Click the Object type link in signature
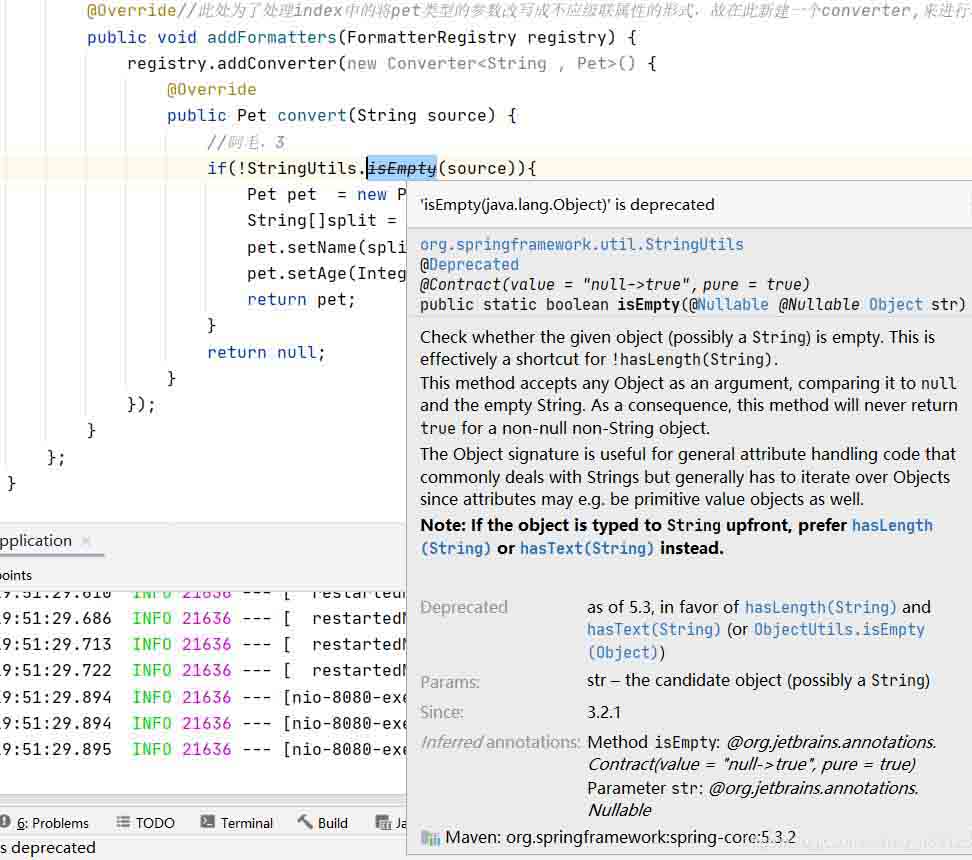972x860 pixels. point(895,304)
